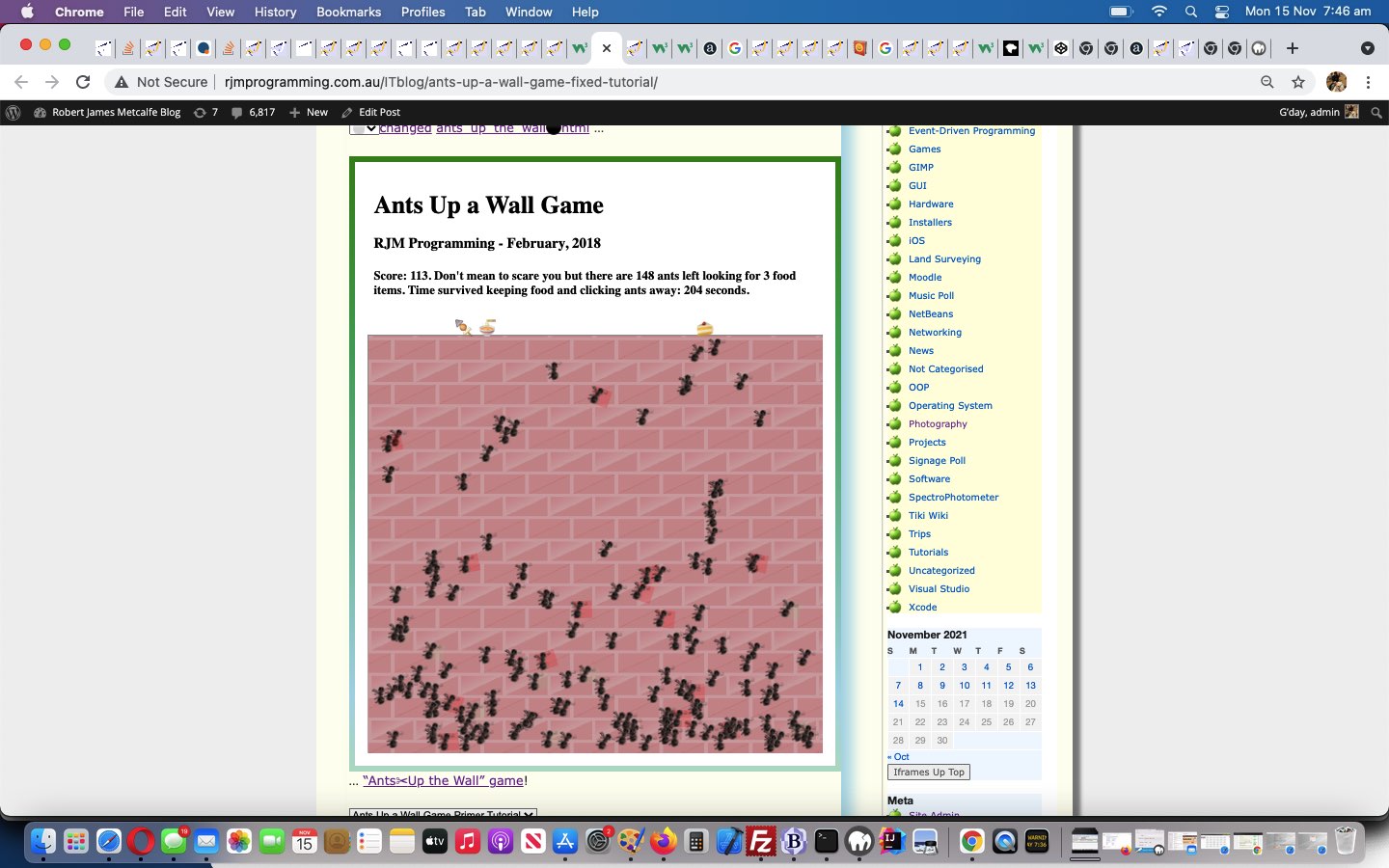Open the SpectroPhotometer category
The image size is (1389, 868).
coord(953,497)
